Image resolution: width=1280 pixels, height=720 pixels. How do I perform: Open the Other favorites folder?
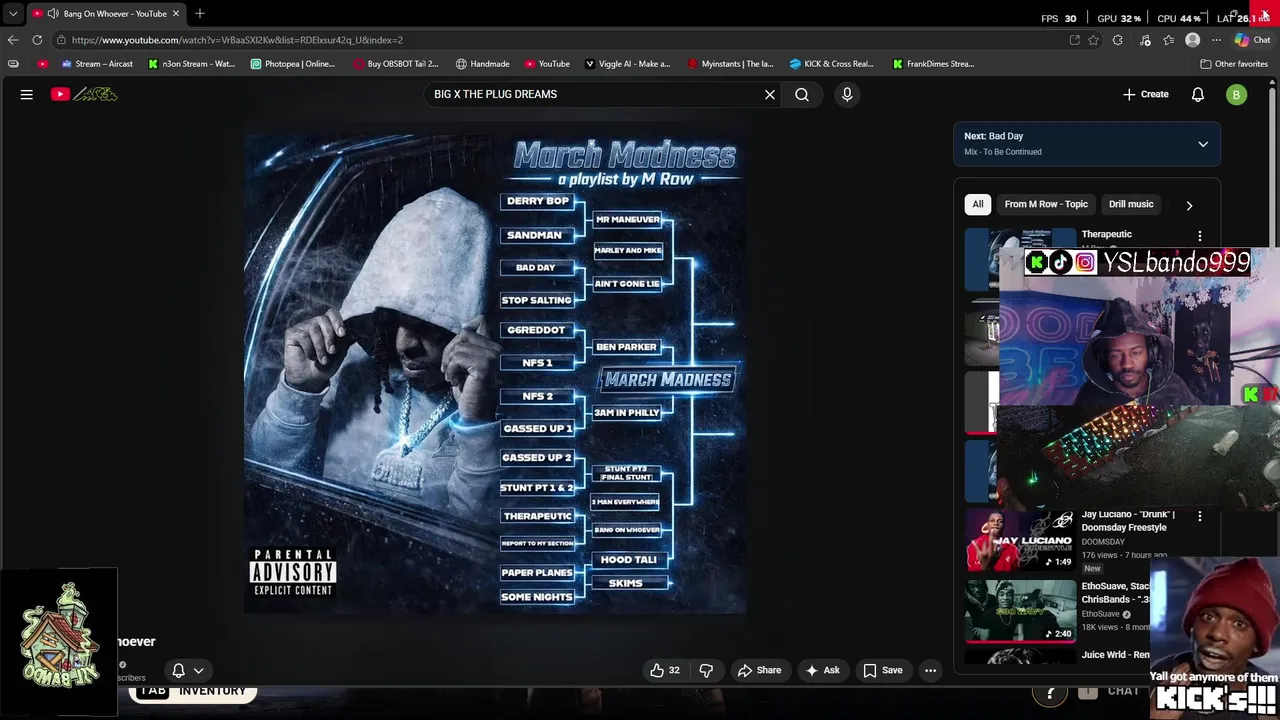(x=1234, y=64)
